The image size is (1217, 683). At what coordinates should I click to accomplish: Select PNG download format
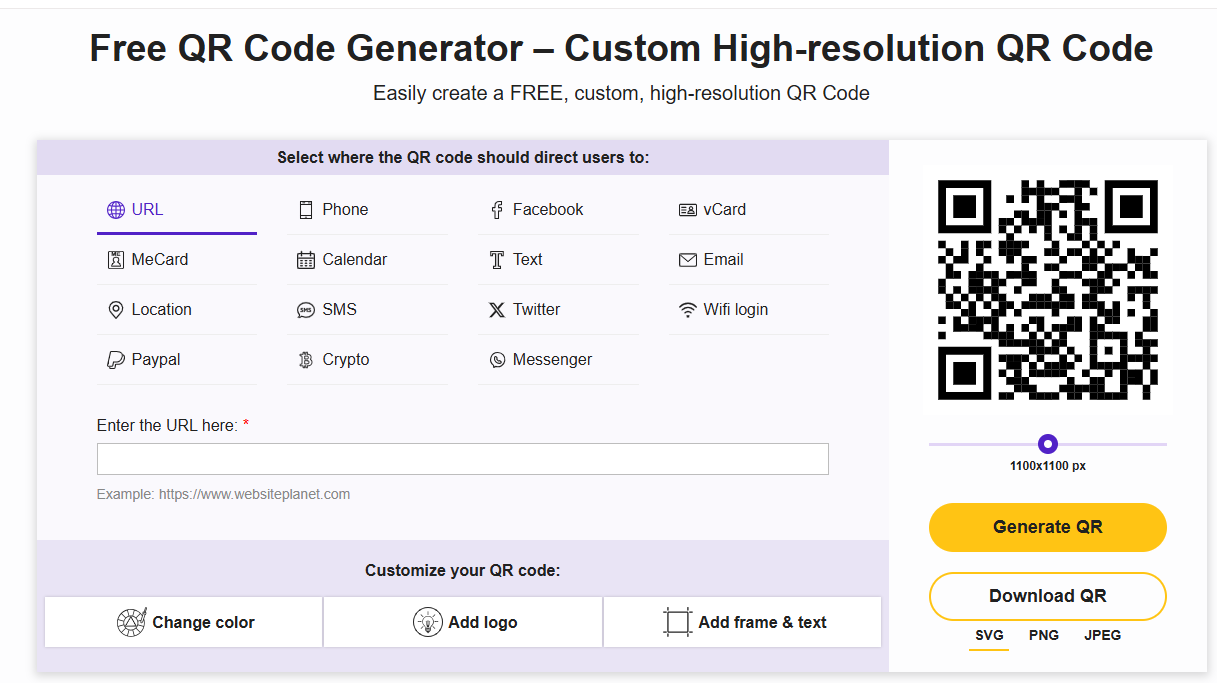1044,635
